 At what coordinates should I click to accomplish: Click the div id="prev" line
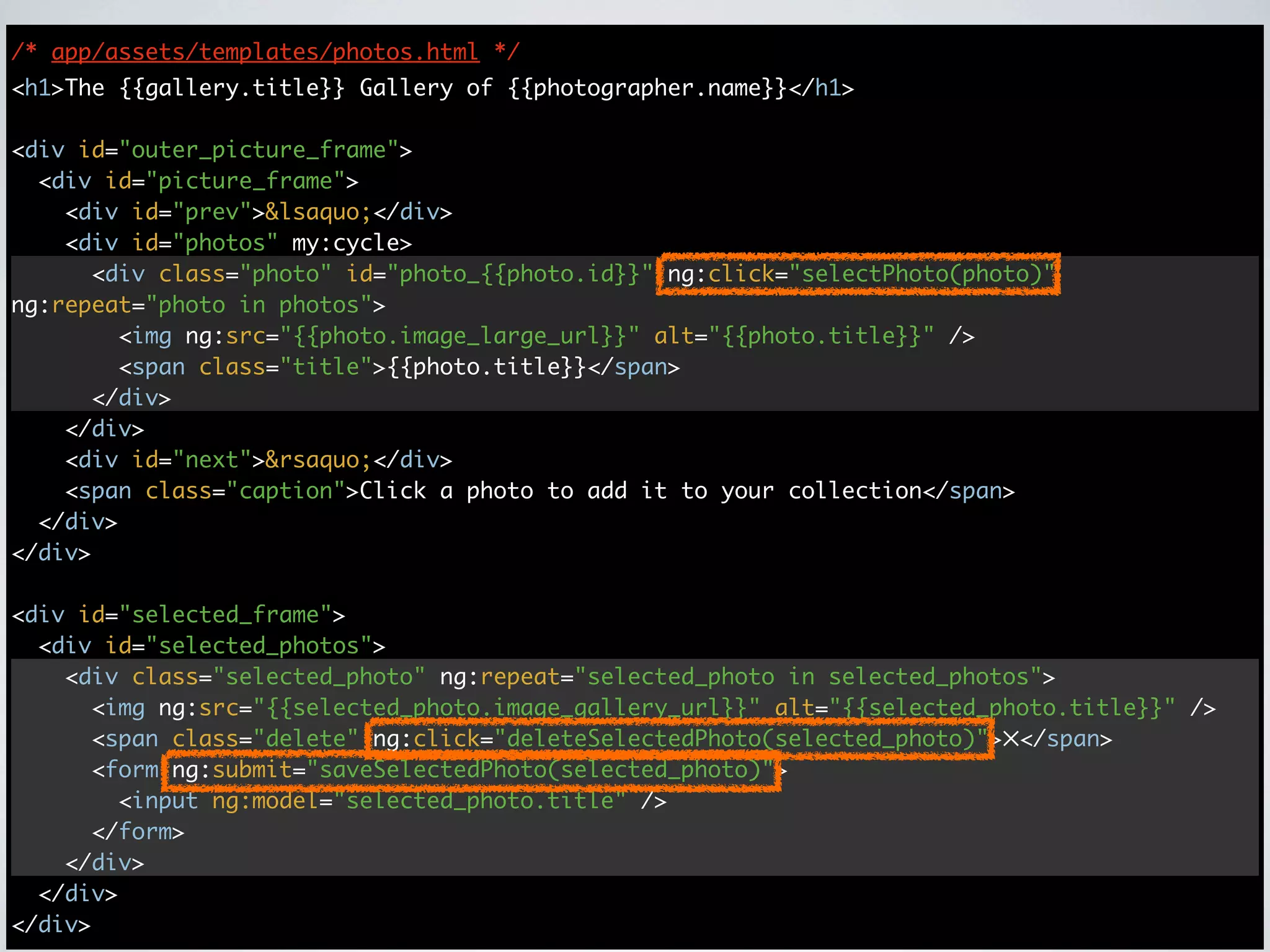(259, 213)
